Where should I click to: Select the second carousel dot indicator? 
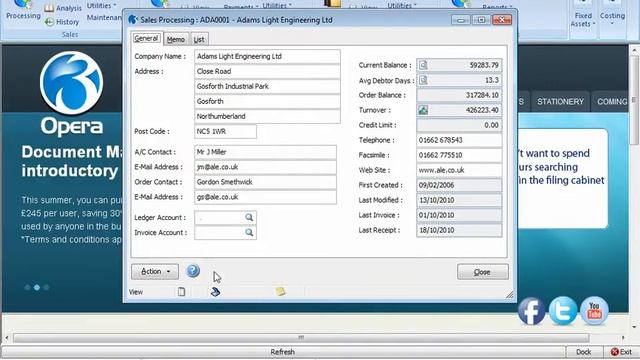click(37, 287)
